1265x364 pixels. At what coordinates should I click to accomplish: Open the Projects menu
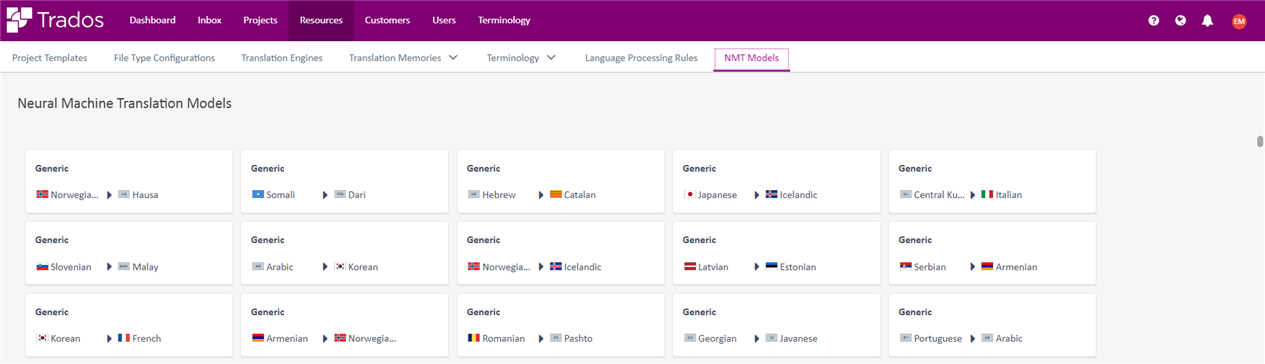coord(261,20)
